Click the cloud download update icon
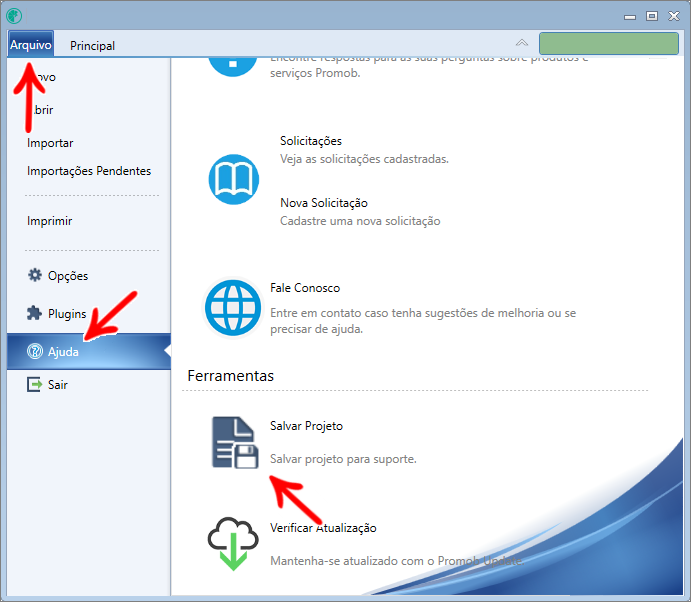691x602 pixels. pos(233,544)
